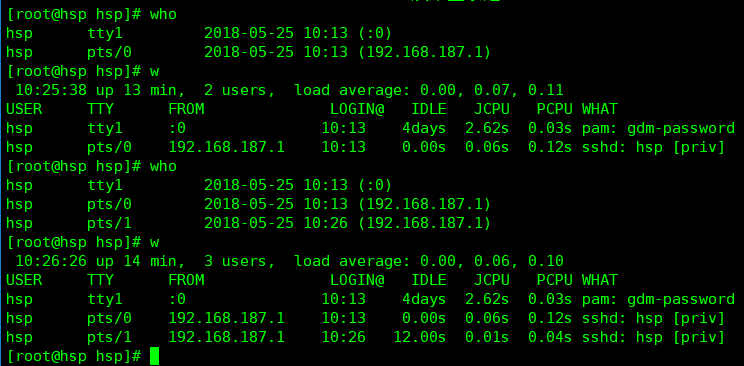Click the "JCPU" header under the 14 min uptime line
This screenshot has height=366, width=744.
492,280
